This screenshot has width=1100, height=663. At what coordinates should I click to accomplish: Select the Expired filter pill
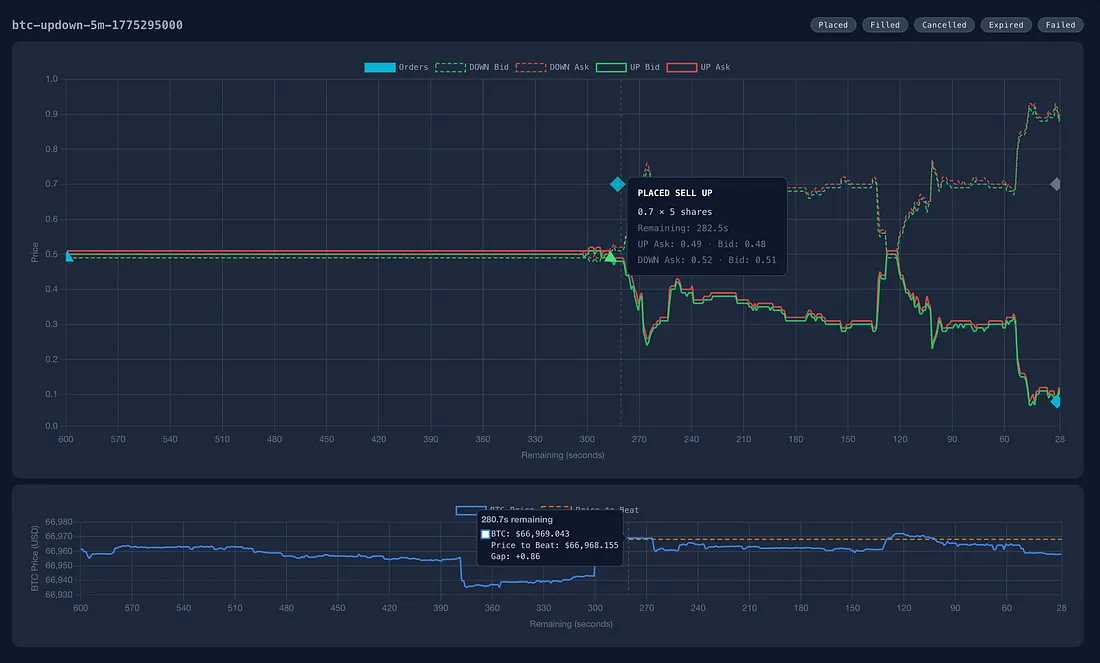pos(1006,25)
